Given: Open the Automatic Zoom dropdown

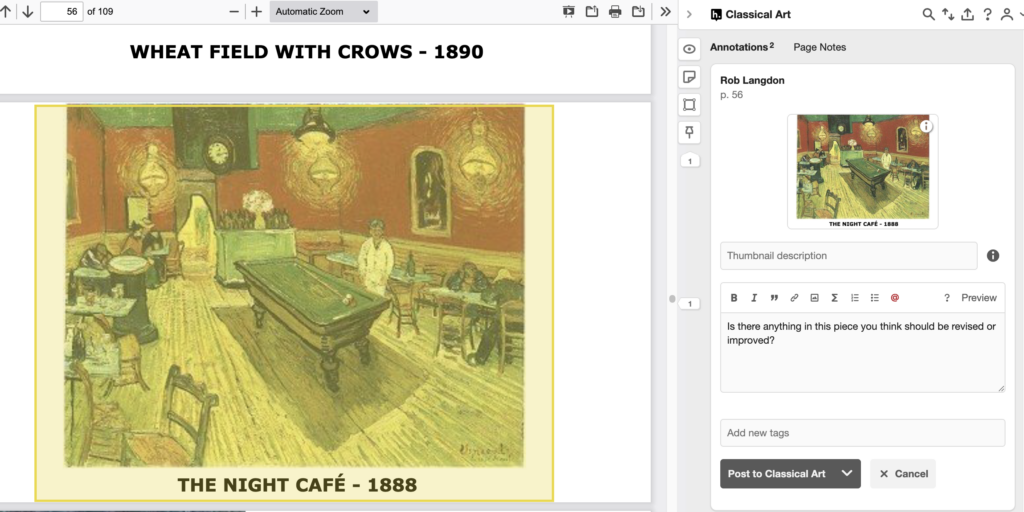Looking at the screenshot, I should (323, 11).
